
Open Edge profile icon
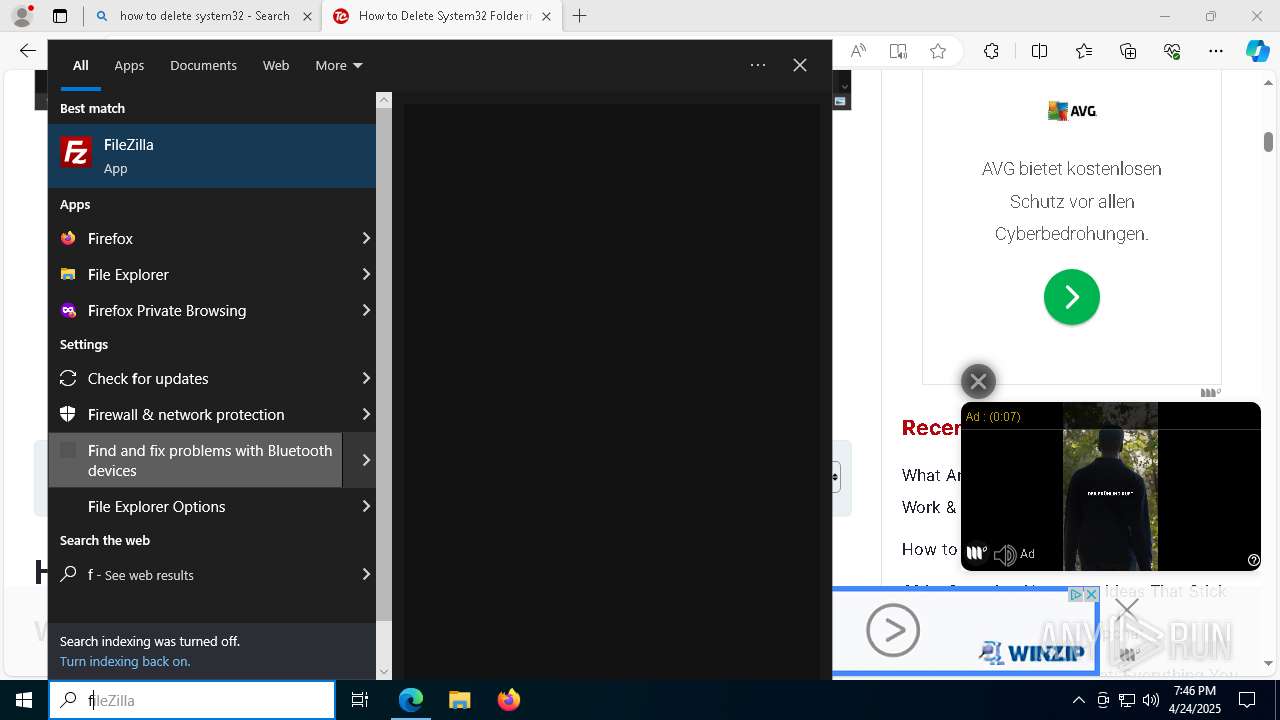pyautogui.click(x=22, y=16)
